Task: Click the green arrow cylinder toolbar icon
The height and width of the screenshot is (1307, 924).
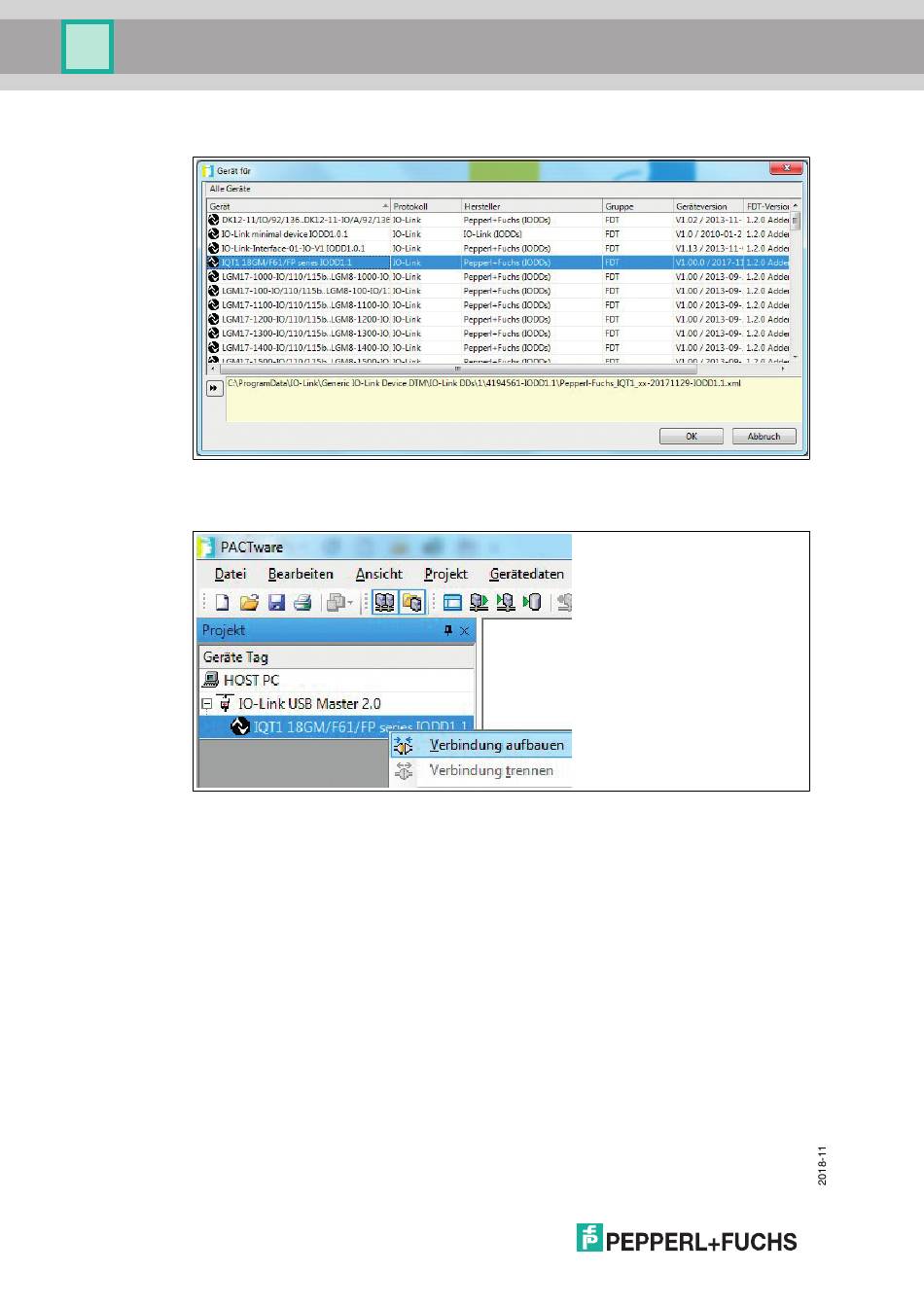Action: pyautogui.click(x=532, y=603)
